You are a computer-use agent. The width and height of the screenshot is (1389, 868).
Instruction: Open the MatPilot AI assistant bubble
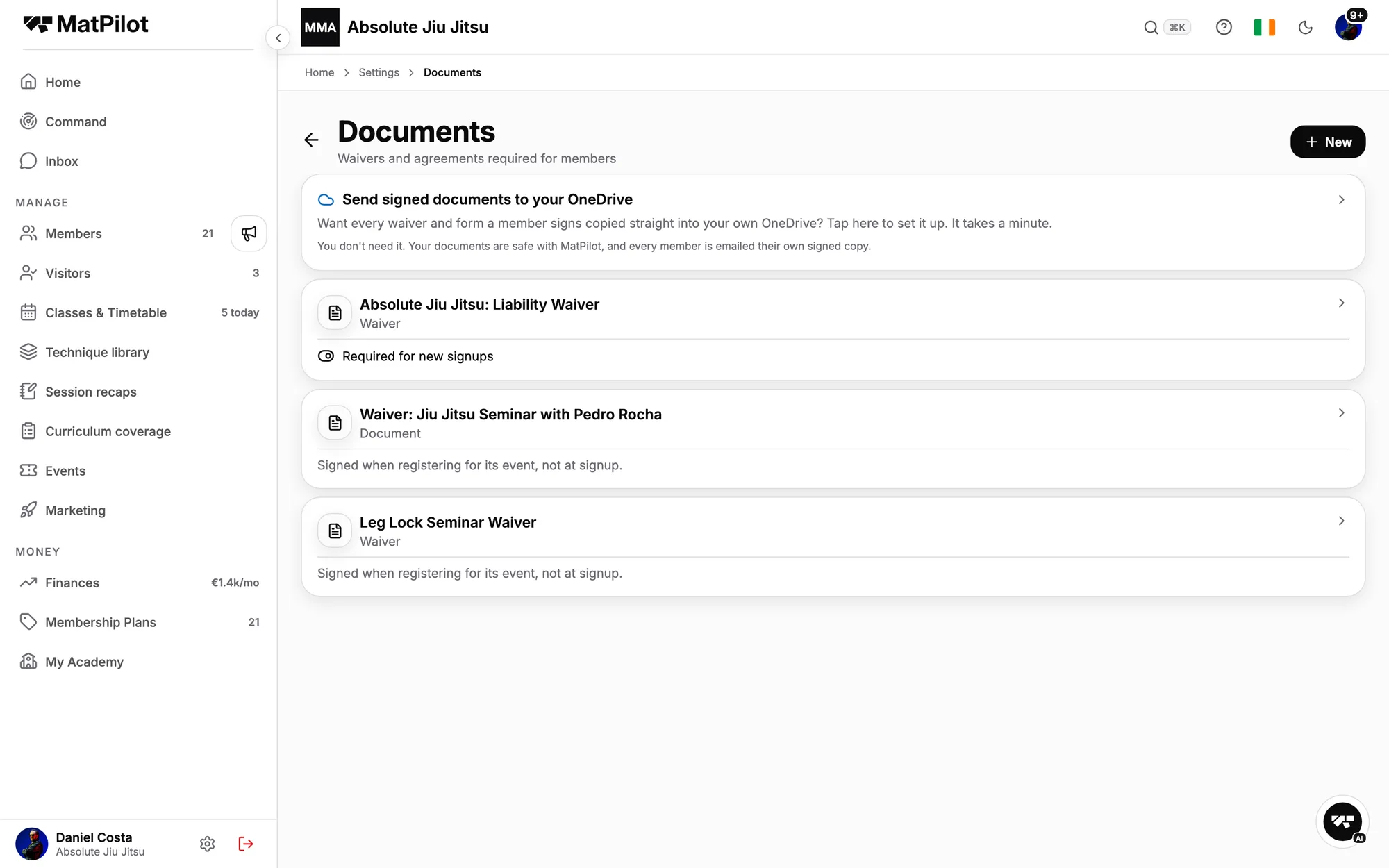click(x=1342, y=822)
